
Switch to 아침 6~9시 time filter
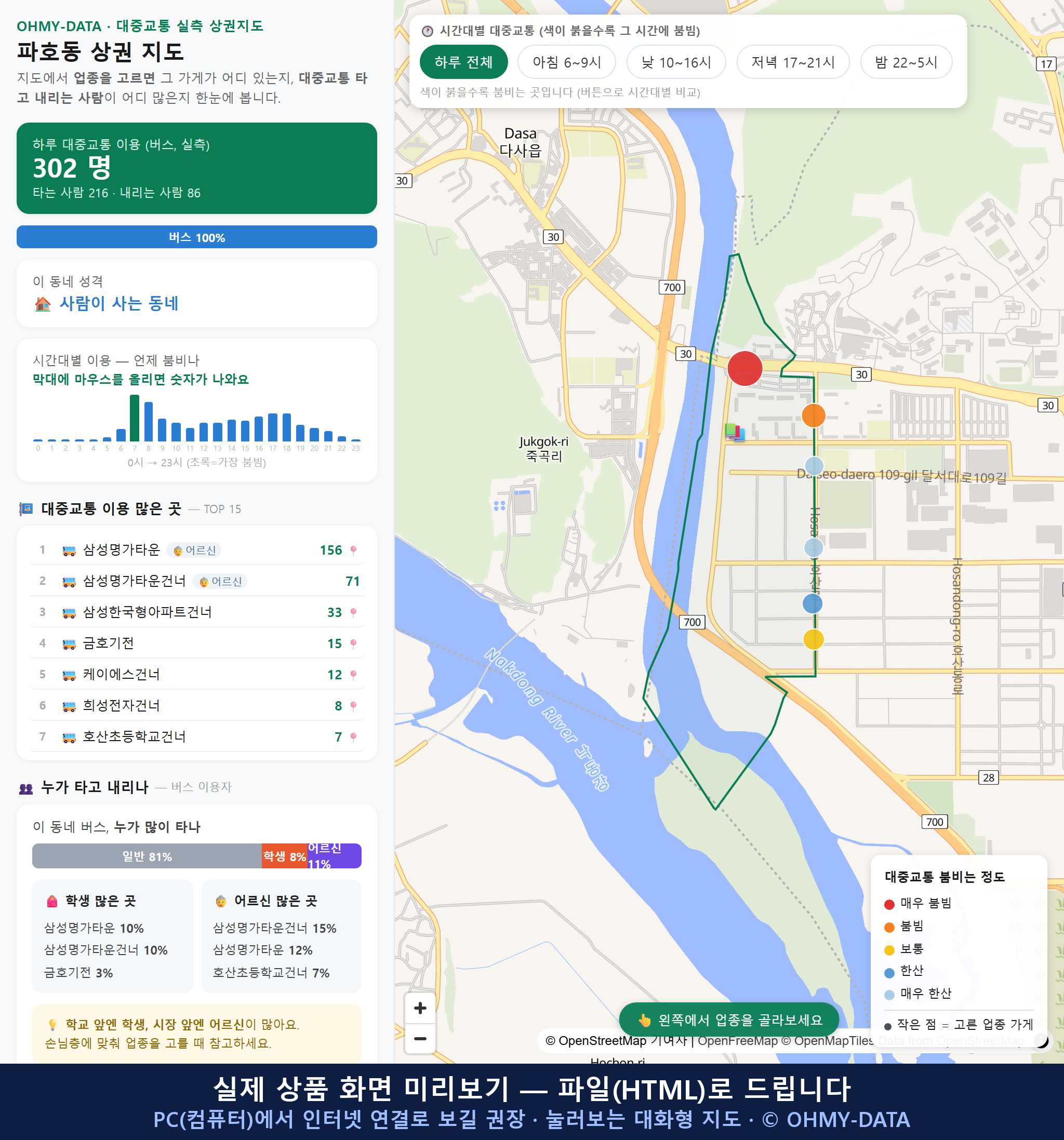(x=567, y=62)
